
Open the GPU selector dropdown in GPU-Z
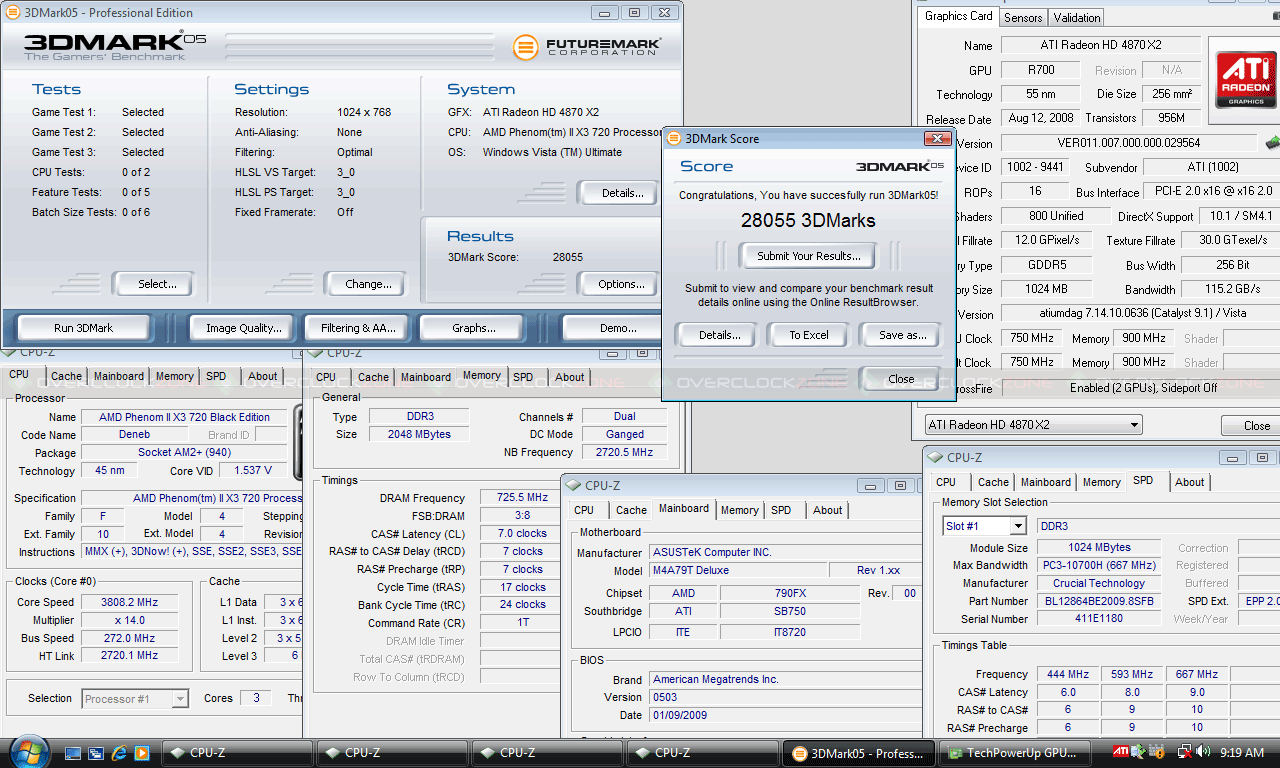pos(1032,425)
